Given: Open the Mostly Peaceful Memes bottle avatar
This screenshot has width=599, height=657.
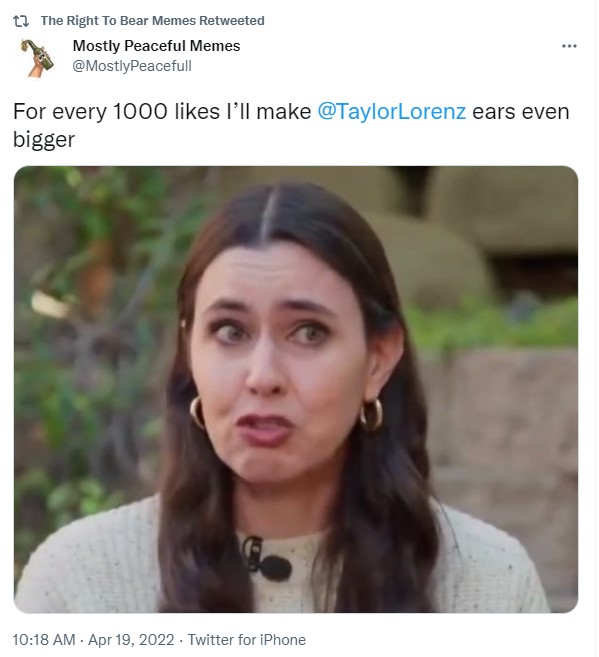Looking at the screenshot, I should 37,58.
